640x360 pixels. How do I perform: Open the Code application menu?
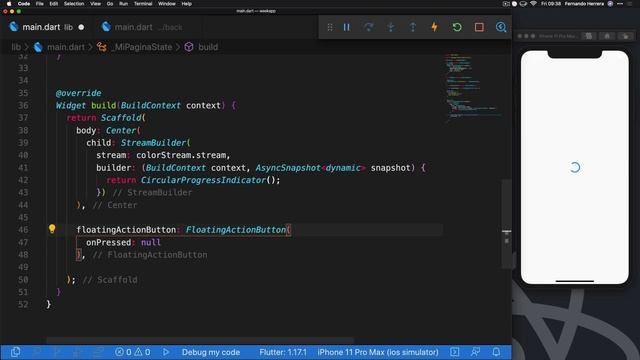24,4
